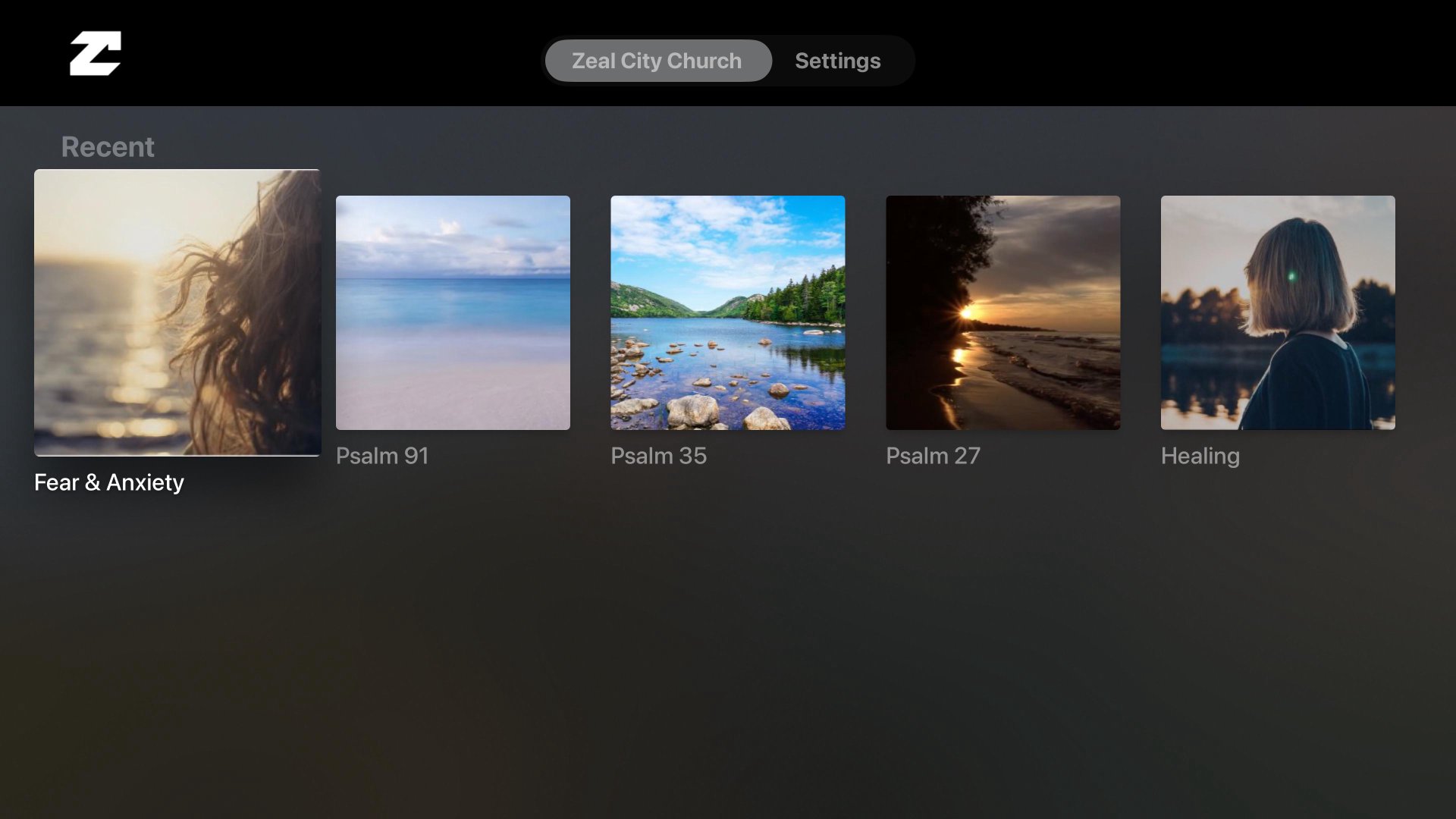Screen dimensions: 1456x819
Task: Choose the Psalm 27 sunset thumbnail
Action: tap(1003, 312)
